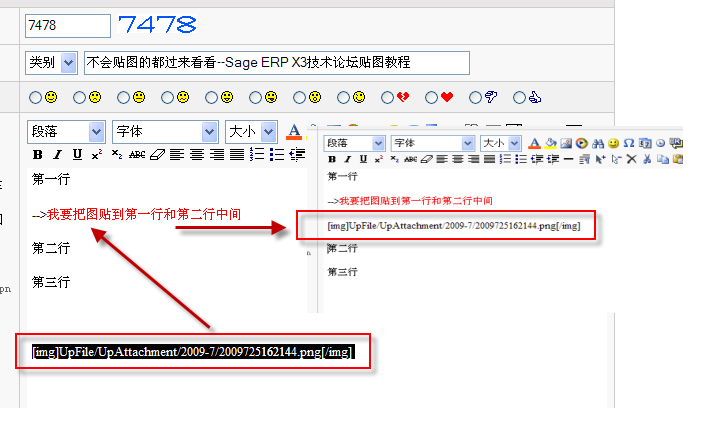The height and width of the screenshot is (432, 704).
Task: Click the find binoculars icon in right toolbar
Action: (x=597, y=143)
